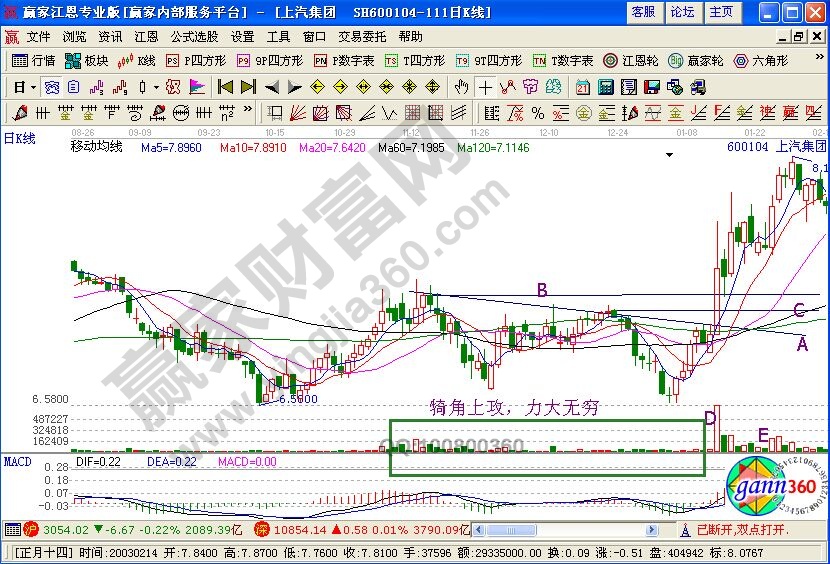Open the 设置 menu
This screenshot has height=564, width=830.
(x=242, y=37)
